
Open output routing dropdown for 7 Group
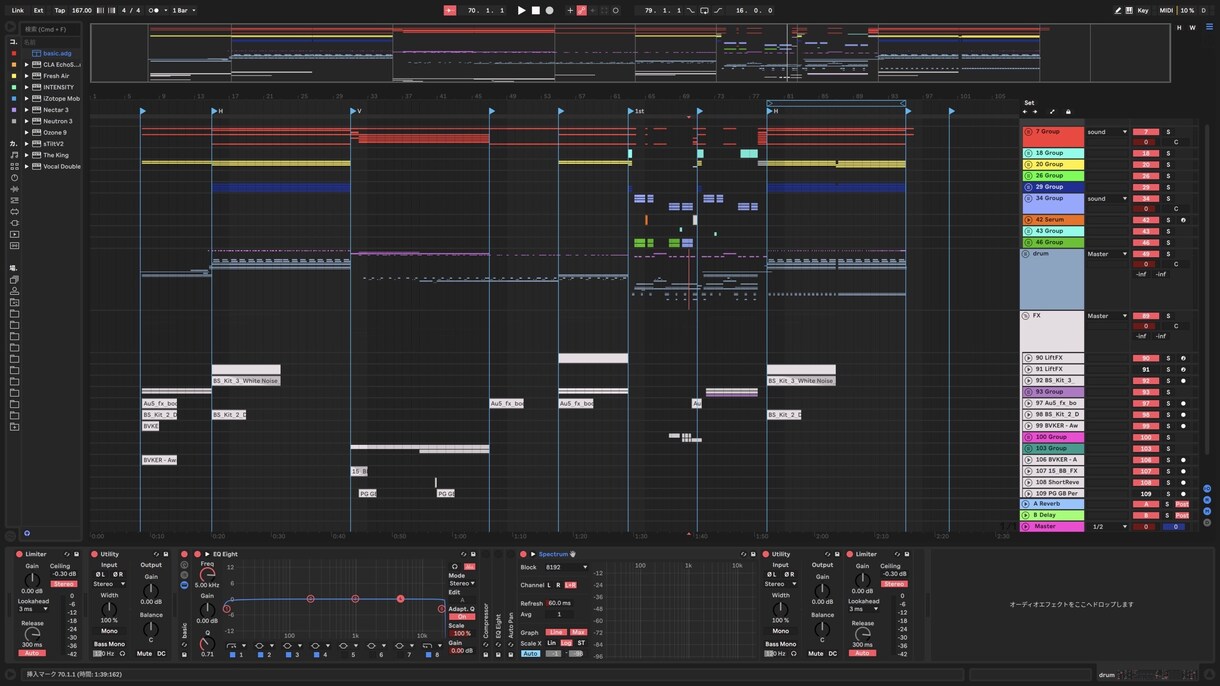[1107, 132]
